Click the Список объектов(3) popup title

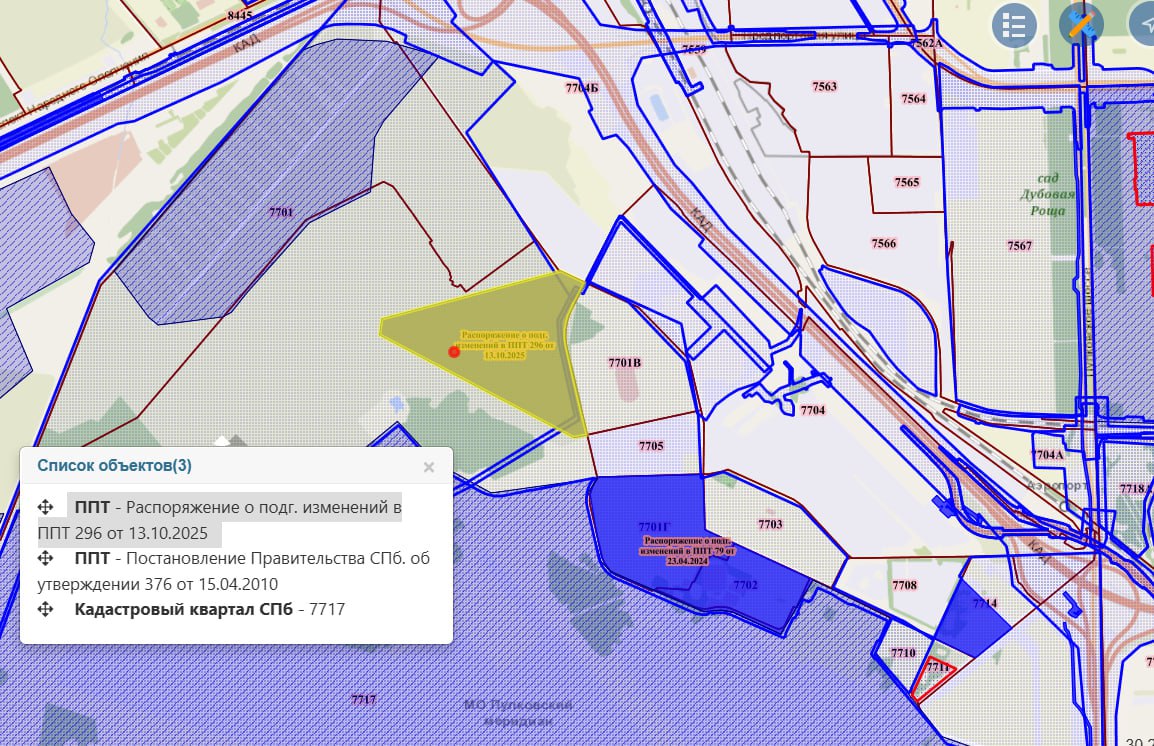click(x=114, y=466)
